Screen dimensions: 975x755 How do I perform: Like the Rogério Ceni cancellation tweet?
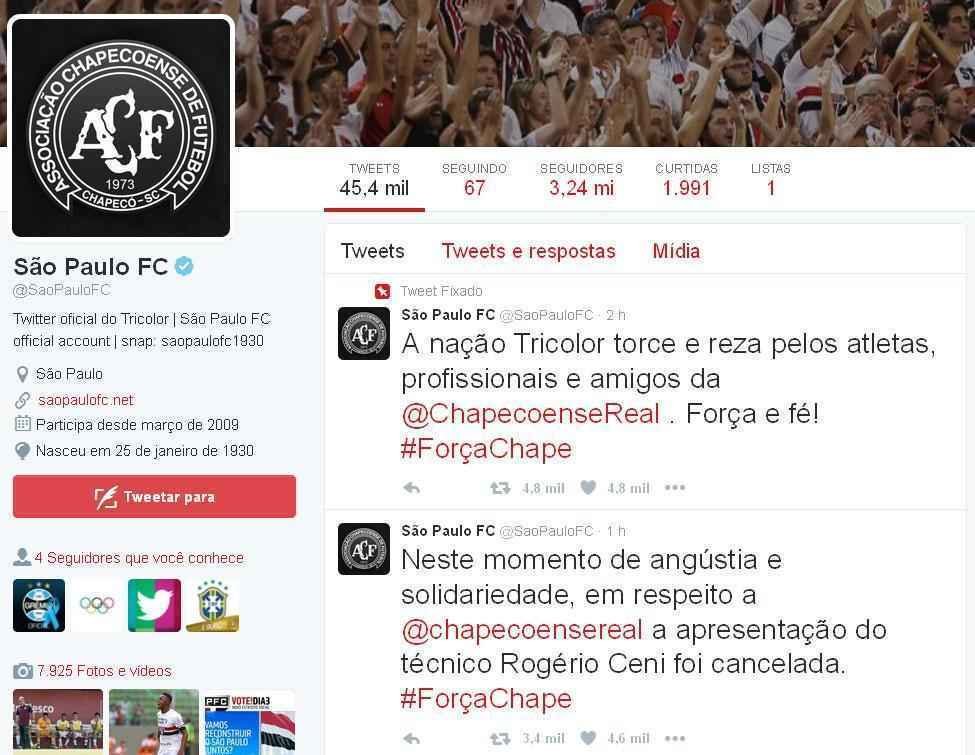tap(588, 738)
